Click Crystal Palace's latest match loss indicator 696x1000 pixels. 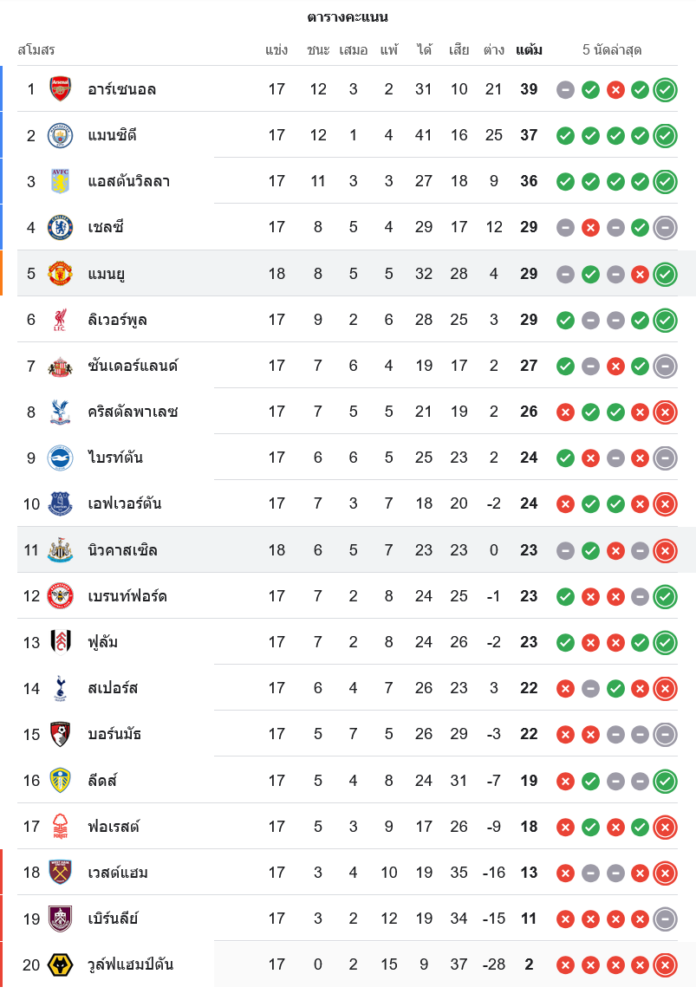tap(665, 412)
